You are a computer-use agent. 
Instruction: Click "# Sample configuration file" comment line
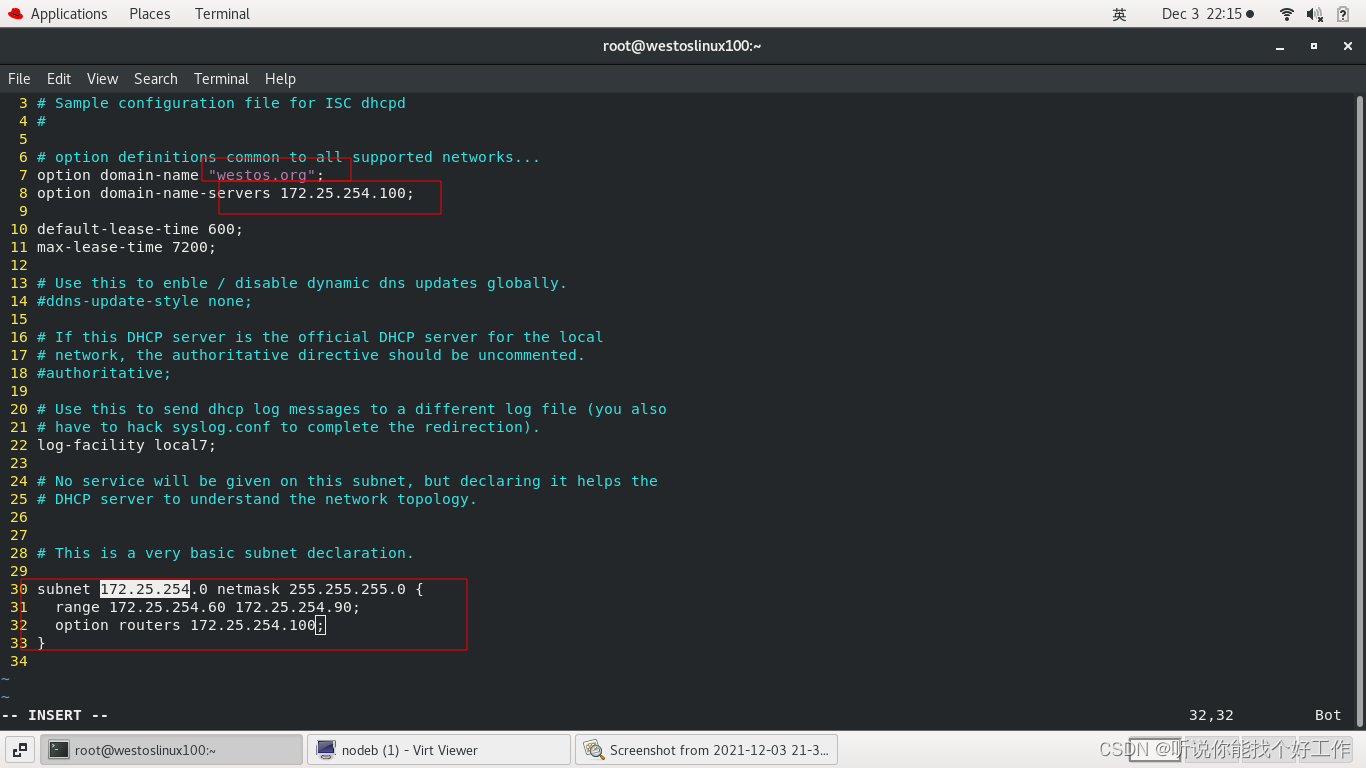point(221,103)
